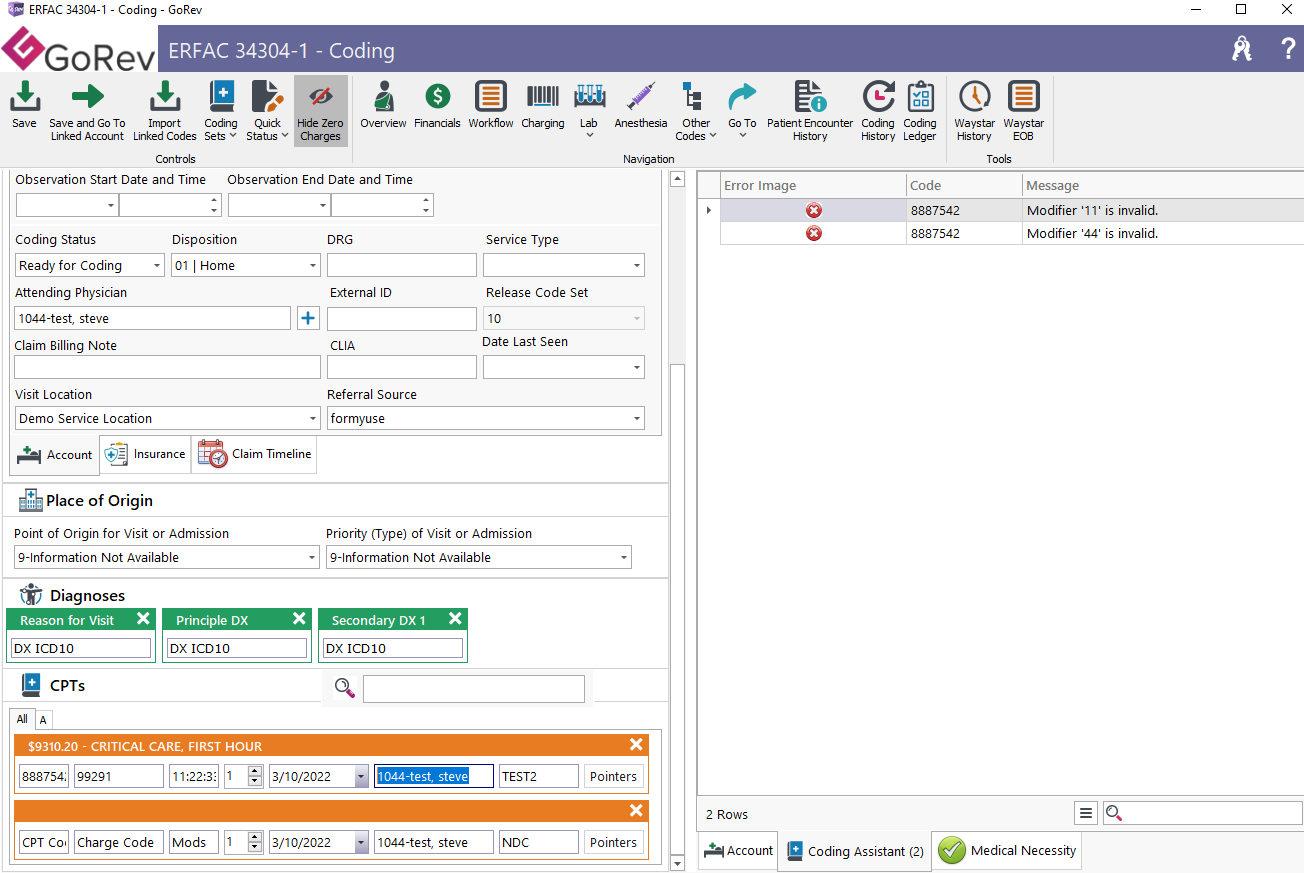Screen dimensions: 1304x873
Task: Expand the Coding Status dropdown
Action: tap(157, 266)
